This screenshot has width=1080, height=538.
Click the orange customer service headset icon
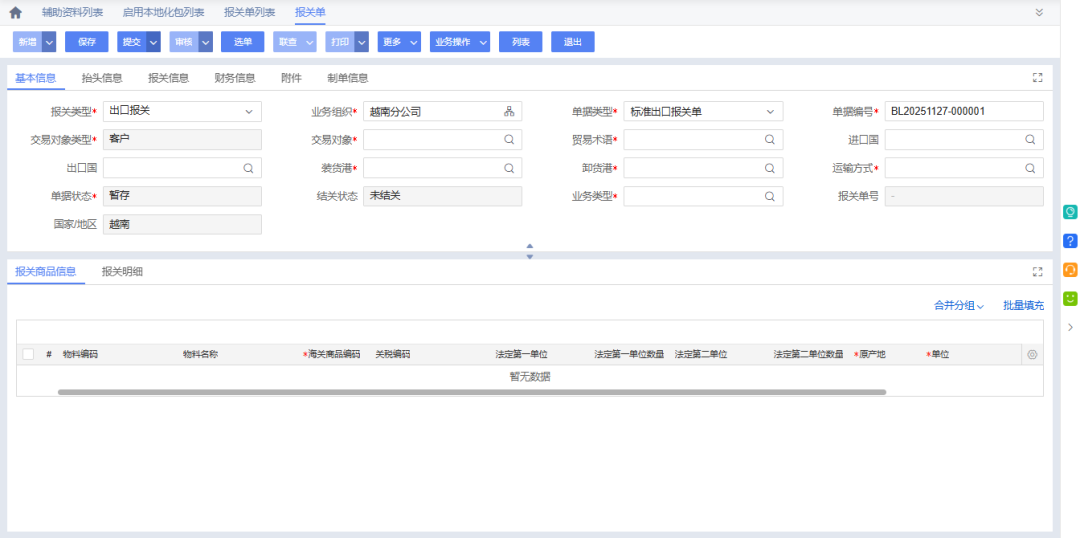[1070, 270]
